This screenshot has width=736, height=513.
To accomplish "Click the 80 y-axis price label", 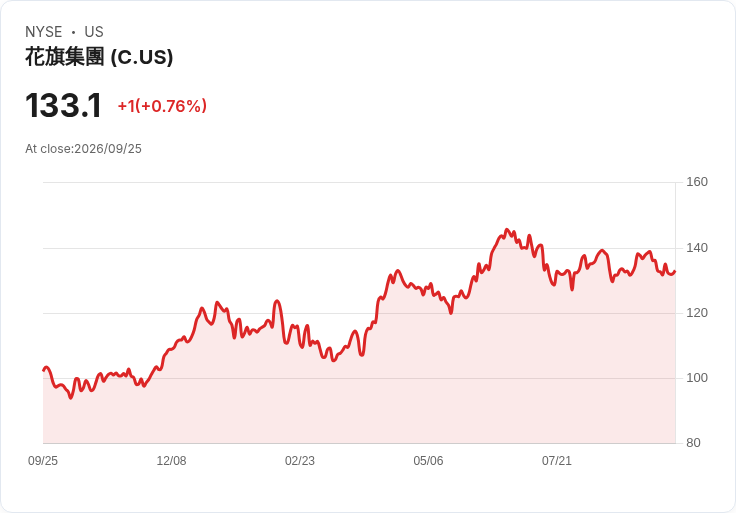I will (693, 443).
